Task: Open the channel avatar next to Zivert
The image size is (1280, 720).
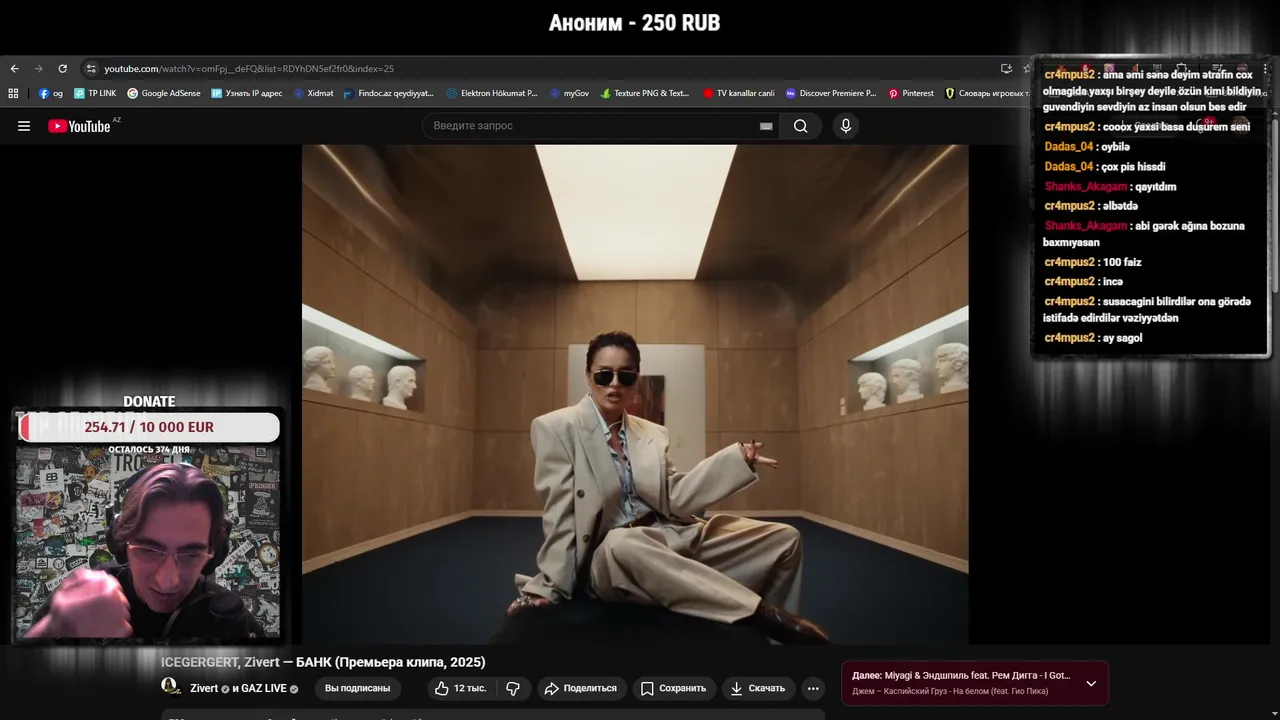Action: (171, 687)
